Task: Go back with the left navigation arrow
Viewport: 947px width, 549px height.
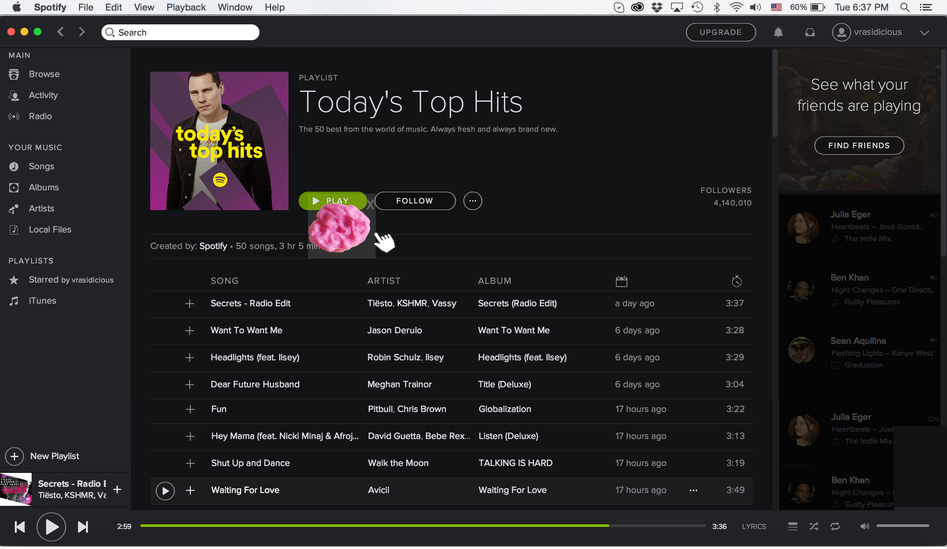Action: pyautogui.click(x=60, y=32)
